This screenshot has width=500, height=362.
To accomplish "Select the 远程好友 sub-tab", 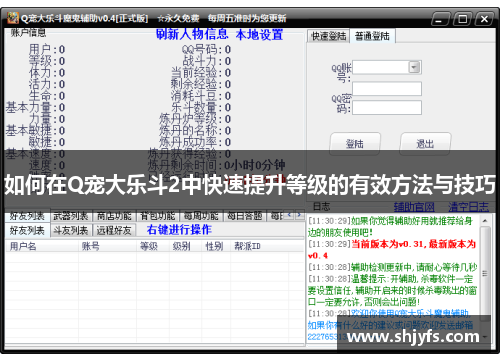I will point(114,230).
